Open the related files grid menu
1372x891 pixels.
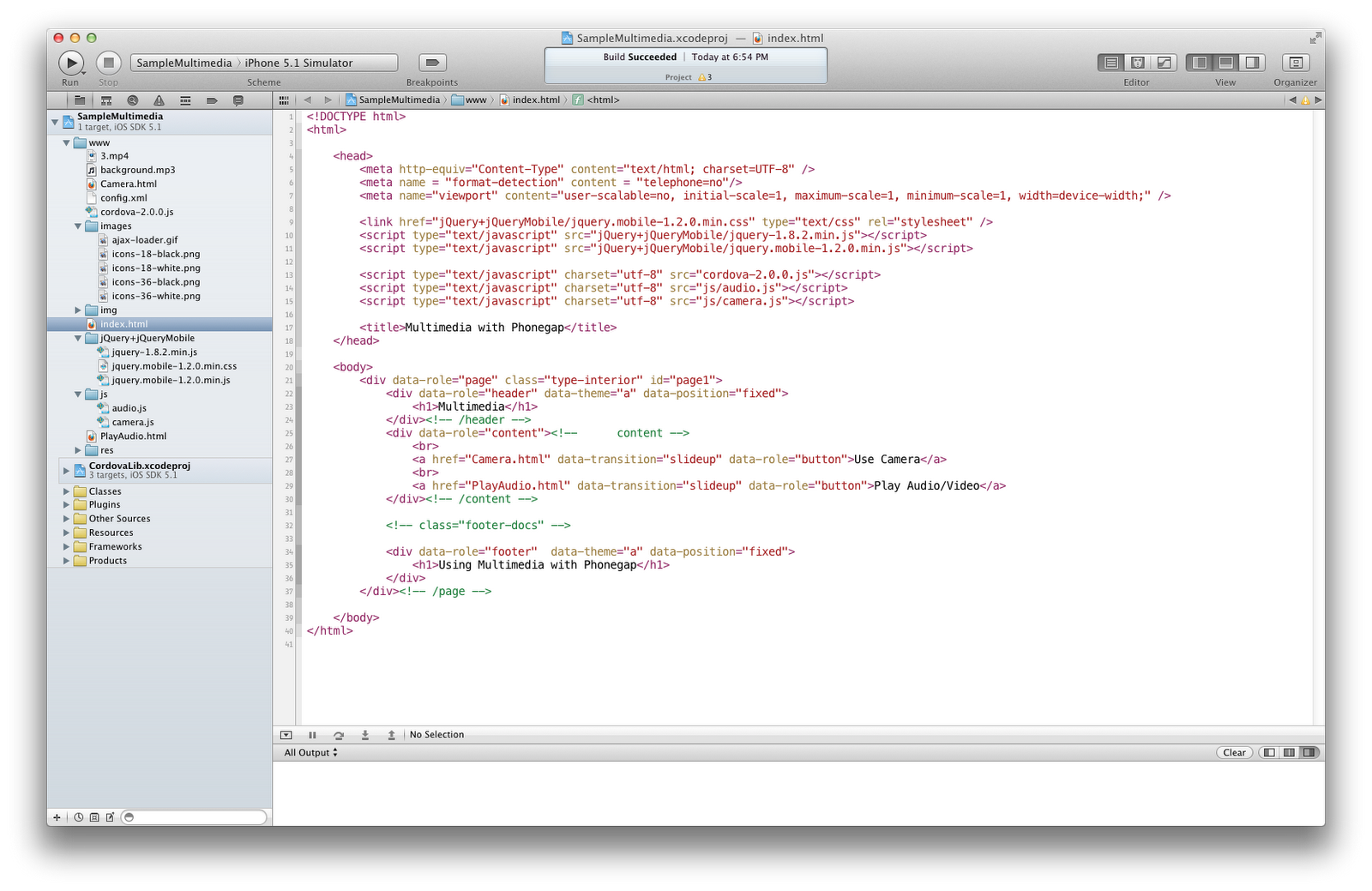(284, 100)
